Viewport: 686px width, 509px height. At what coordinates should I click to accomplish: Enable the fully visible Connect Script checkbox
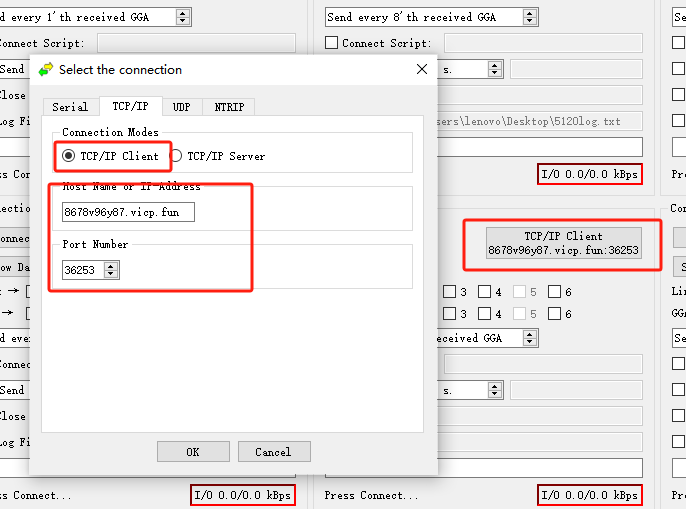[x=332, y=43]
